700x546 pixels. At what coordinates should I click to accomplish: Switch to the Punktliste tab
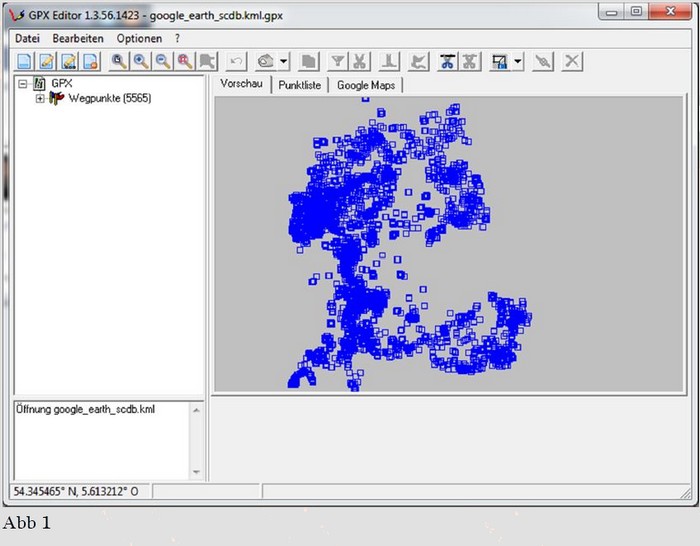[x=300, y=85]
